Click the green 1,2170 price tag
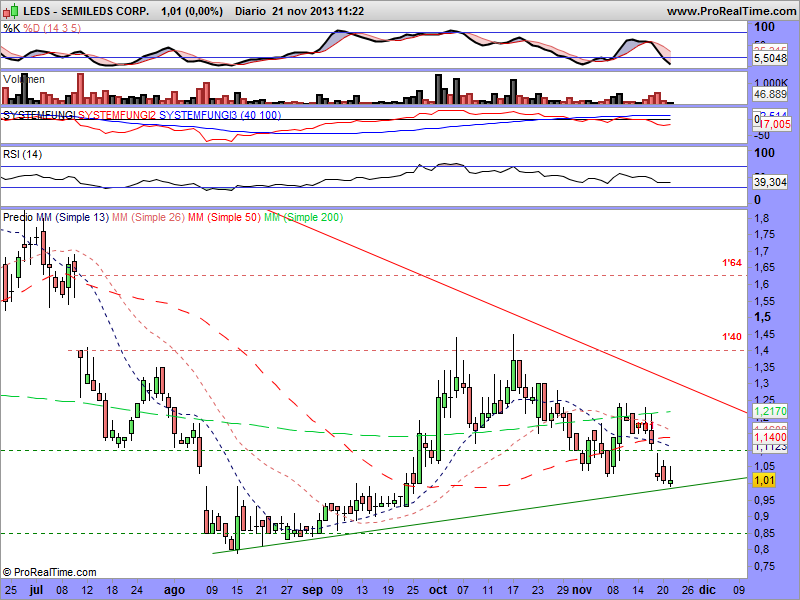Viewport: 800px width, 600px height. click(x=770, y=411)
